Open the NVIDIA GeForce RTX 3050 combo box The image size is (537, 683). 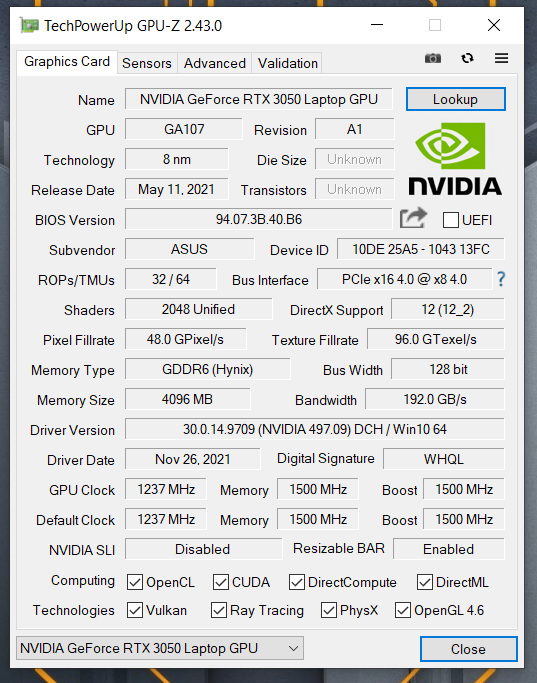point(160,649)
